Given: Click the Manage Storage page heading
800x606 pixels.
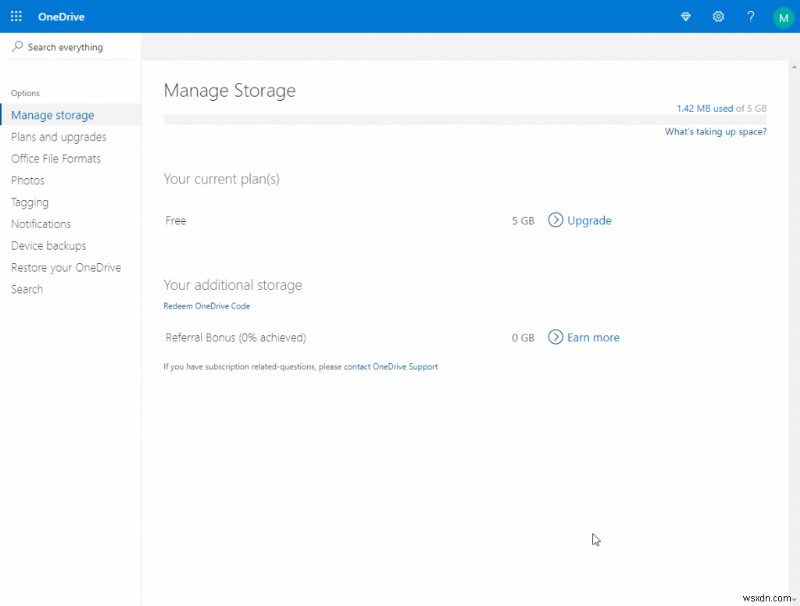Looking at the screenshot, I should (x=230, y=91).
